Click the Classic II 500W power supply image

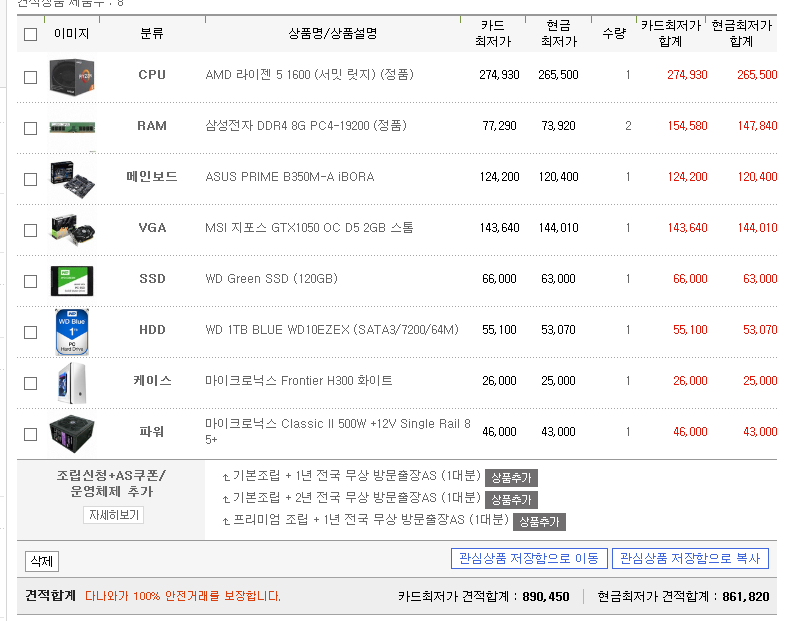pyautogui.click(x=72, y=434)
